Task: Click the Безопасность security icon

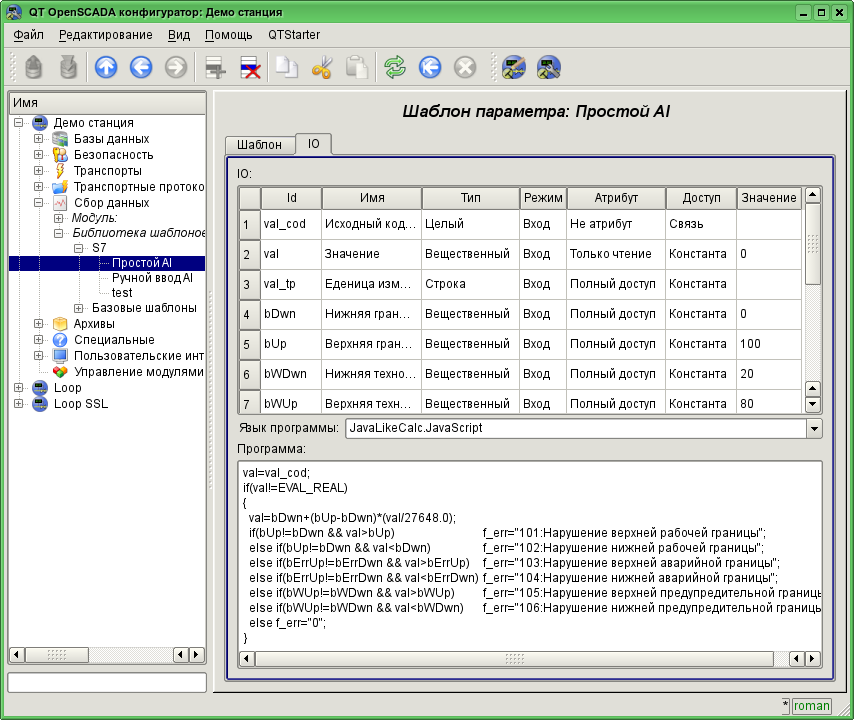Action: pyautogui.click(x=60, y=155)
